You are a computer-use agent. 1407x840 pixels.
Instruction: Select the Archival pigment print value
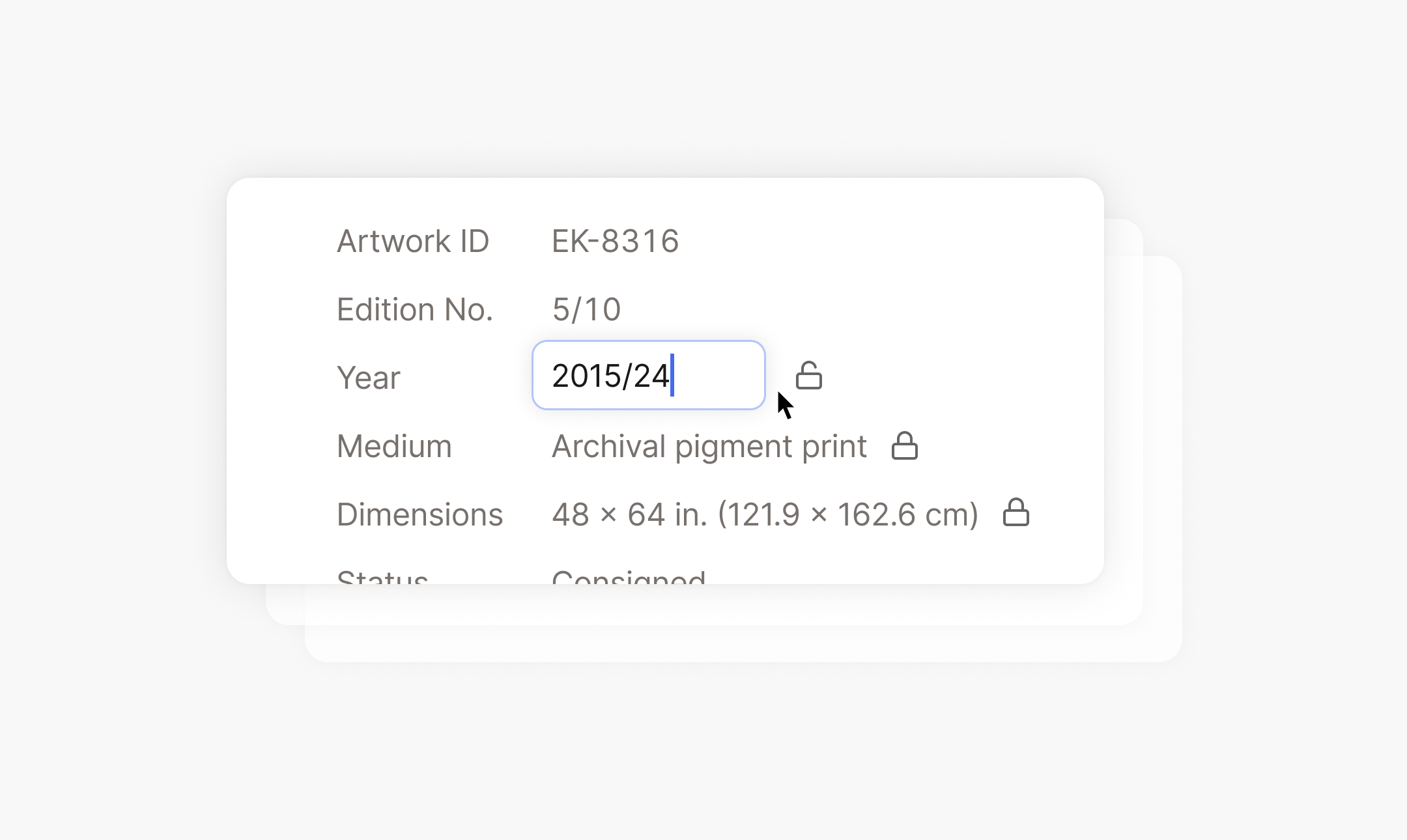(x=709, y=447)
